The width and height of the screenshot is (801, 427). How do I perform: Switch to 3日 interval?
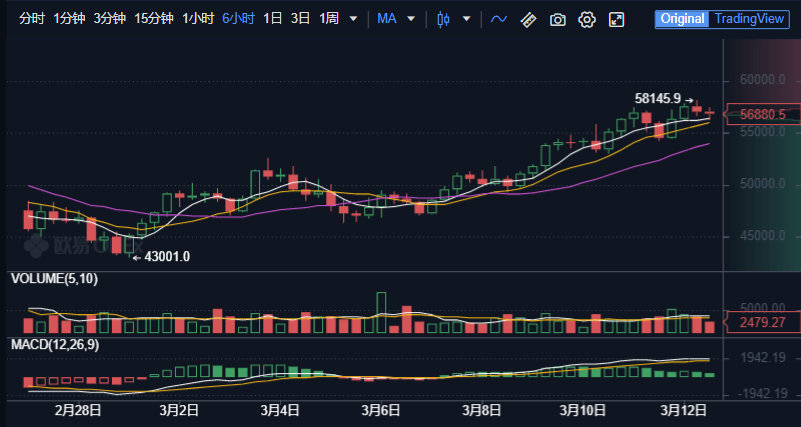click(300, 19)
